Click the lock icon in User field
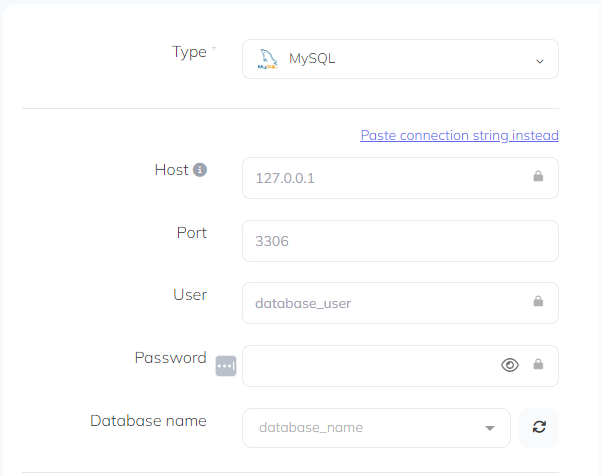The image size is (601, 476). click(x=538, y=302)
